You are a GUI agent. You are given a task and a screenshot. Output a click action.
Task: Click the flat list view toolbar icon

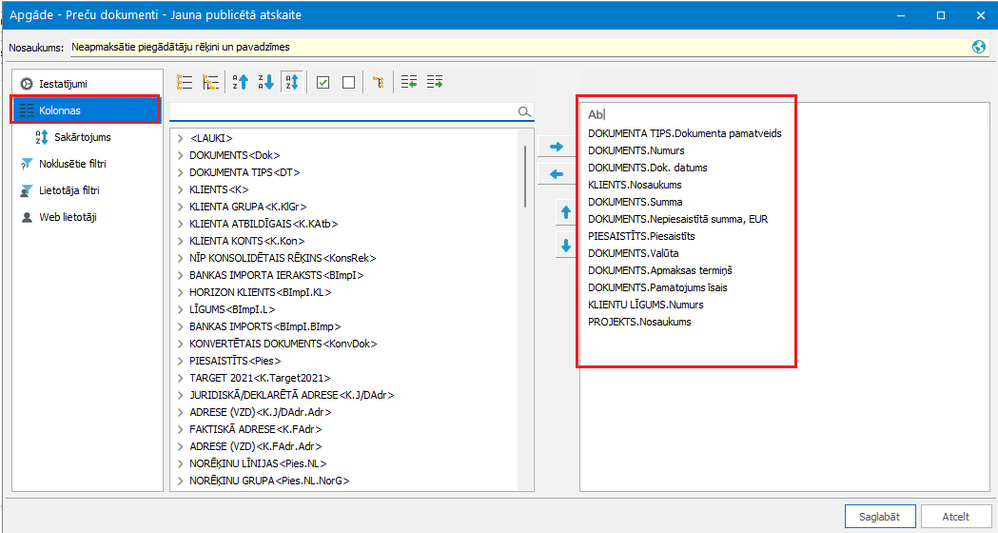coord(184,82)
